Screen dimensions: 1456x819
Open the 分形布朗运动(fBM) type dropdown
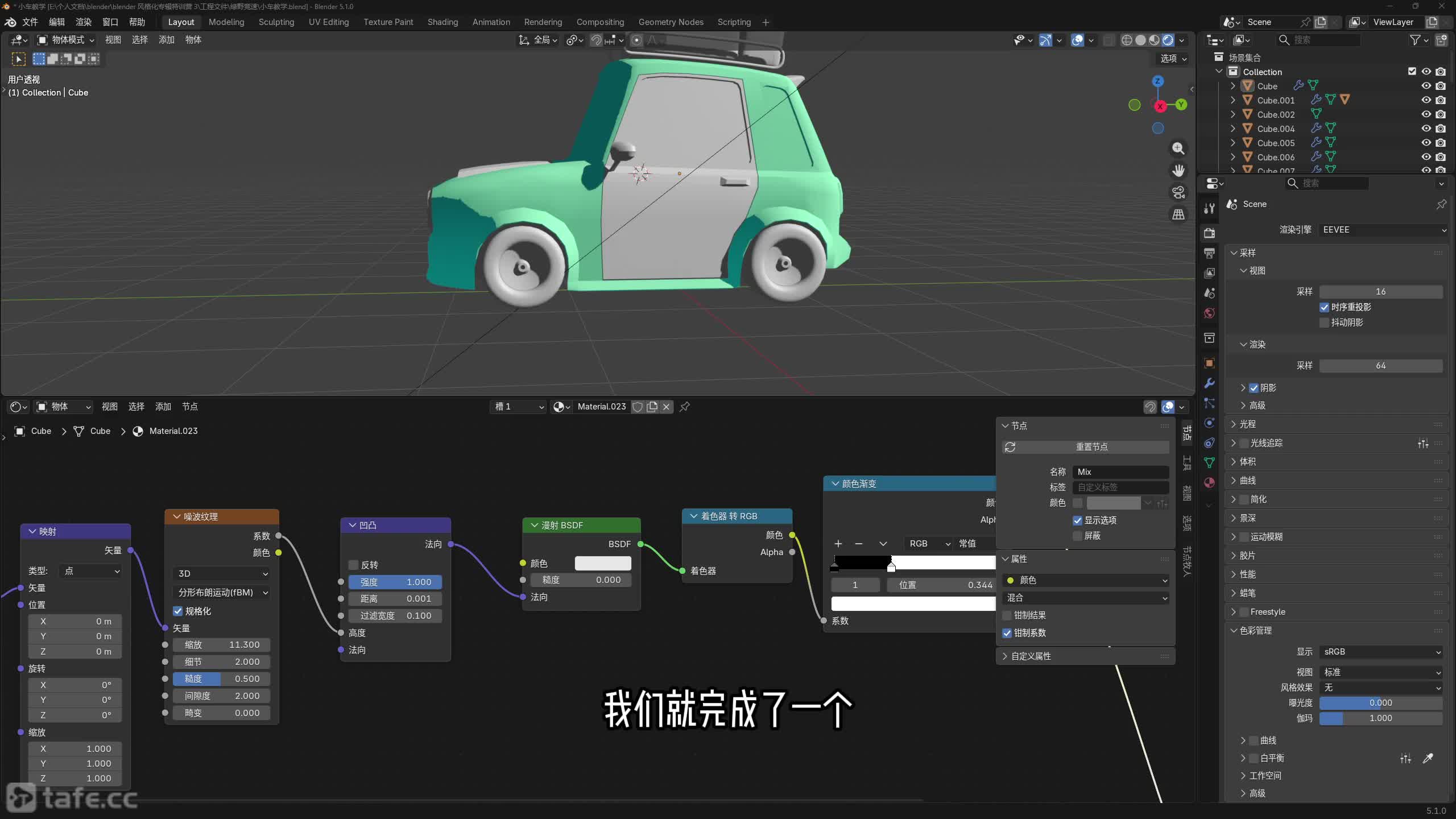(221, 592)
